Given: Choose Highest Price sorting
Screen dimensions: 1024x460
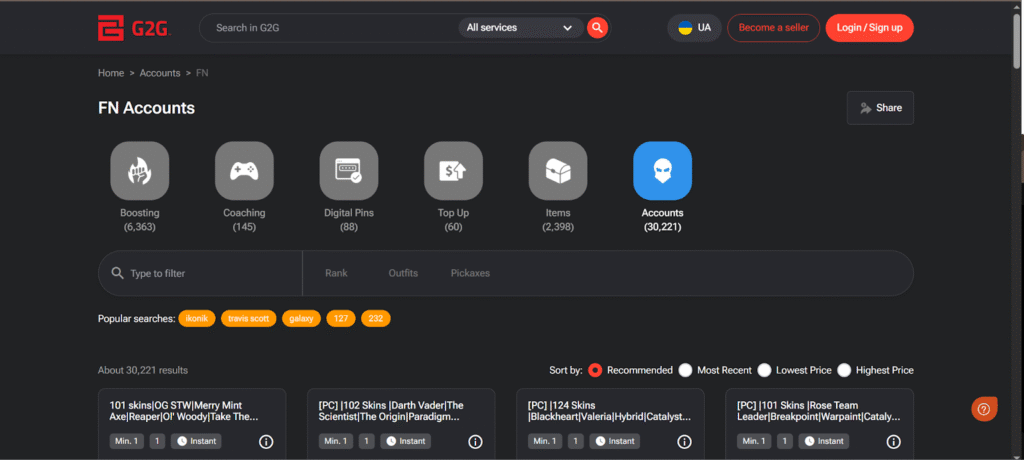Looking at the screenshot, I should coord(844,370).
